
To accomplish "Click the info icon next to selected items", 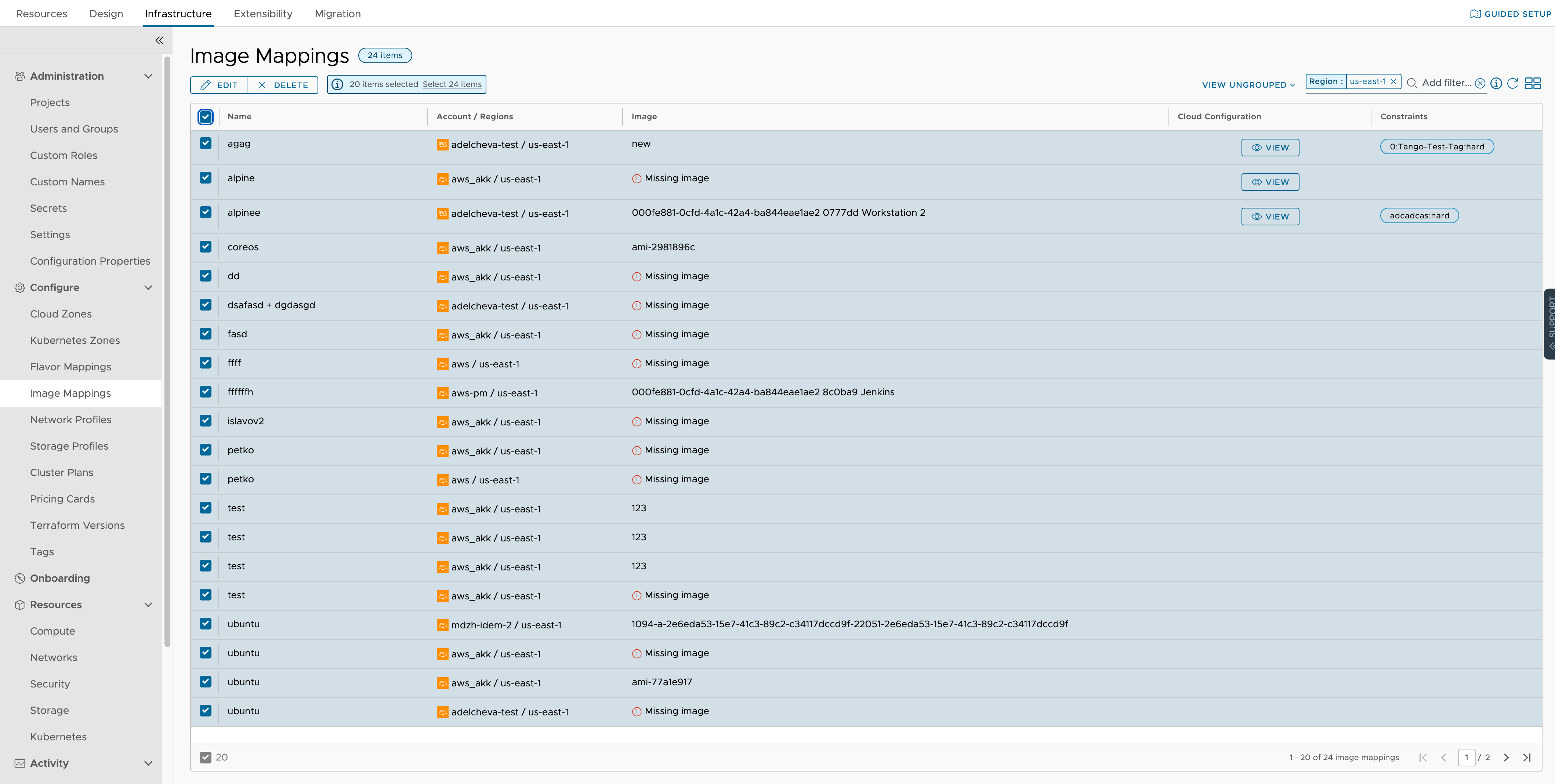I will pos(339,84).
